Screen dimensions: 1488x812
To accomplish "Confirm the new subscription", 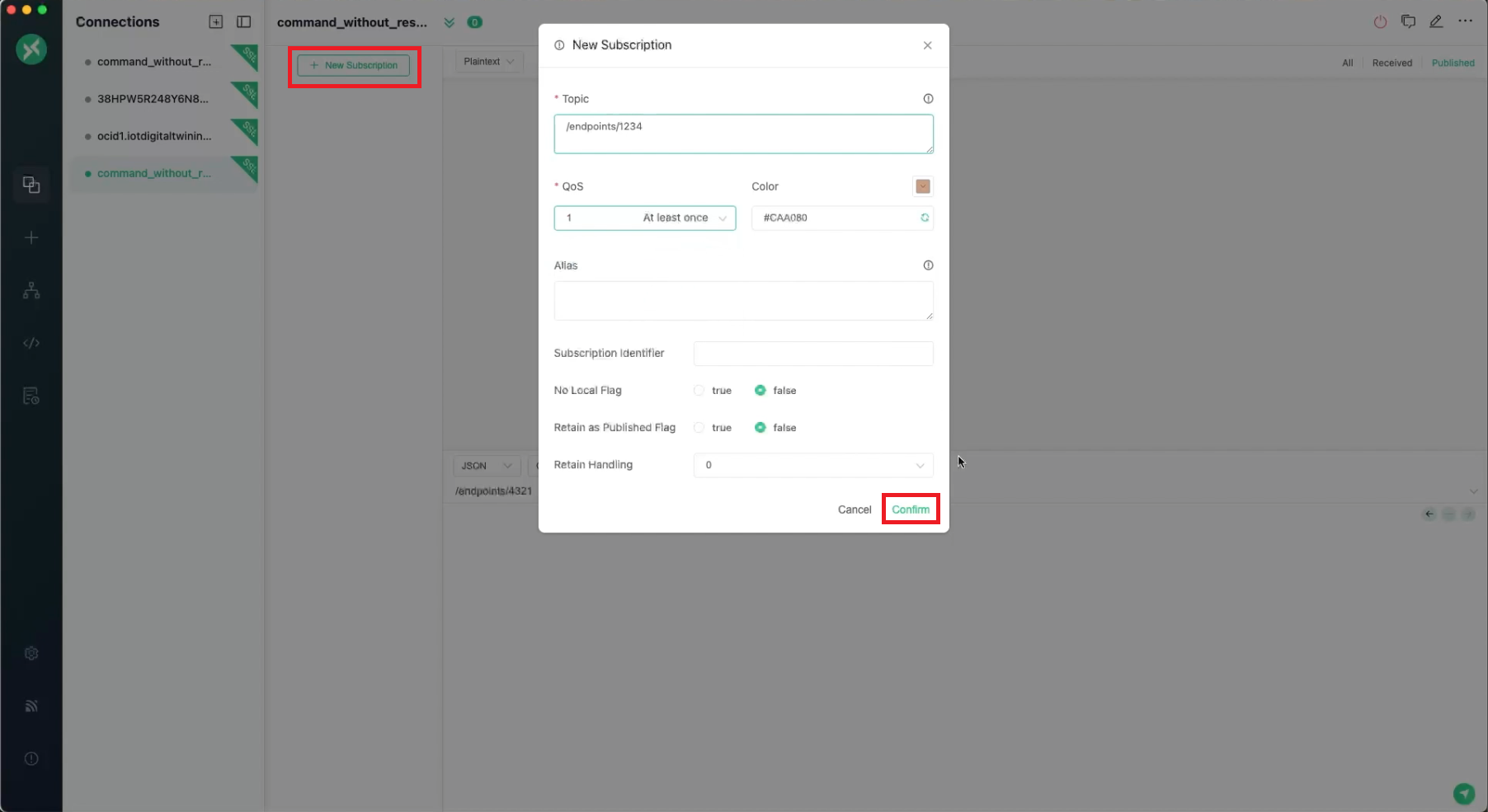I will click(x=911, y=509).
